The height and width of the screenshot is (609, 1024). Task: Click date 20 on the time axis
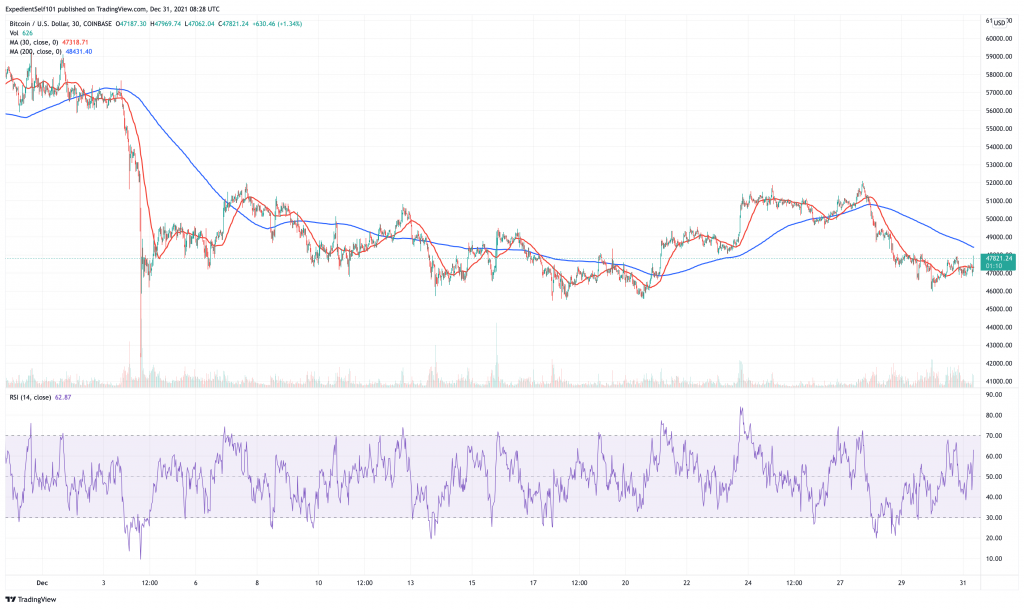[x=625, y=583]
